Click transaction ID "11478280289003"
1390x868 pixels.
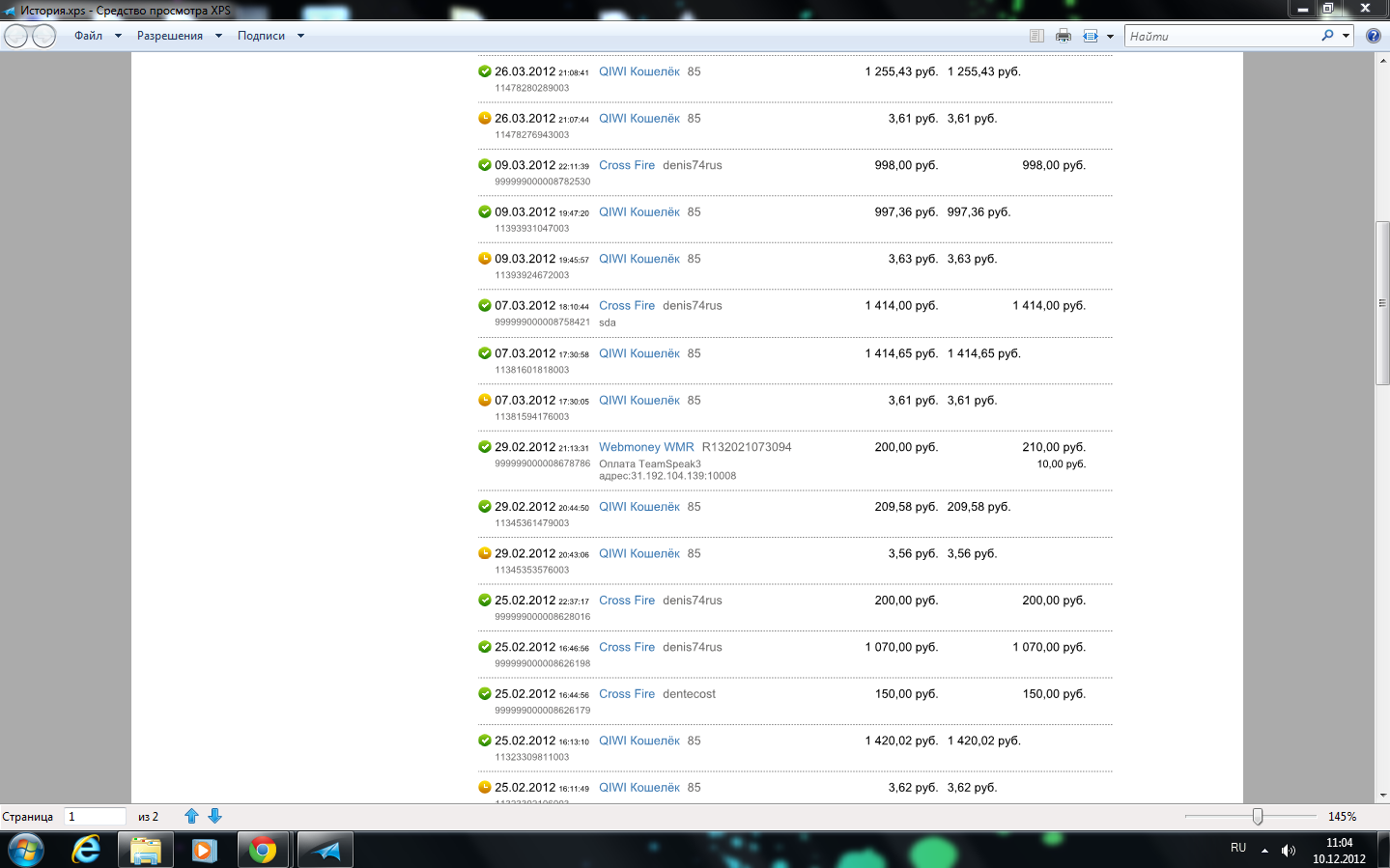coord(532,88)
